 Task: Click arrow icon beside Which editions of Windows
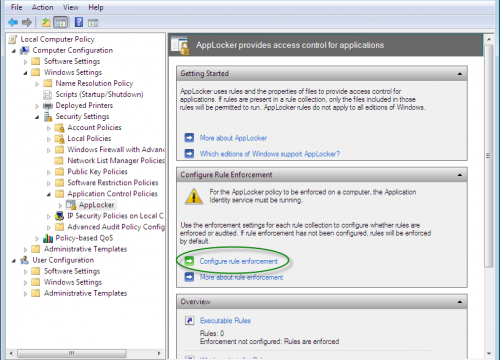[189, 154]
